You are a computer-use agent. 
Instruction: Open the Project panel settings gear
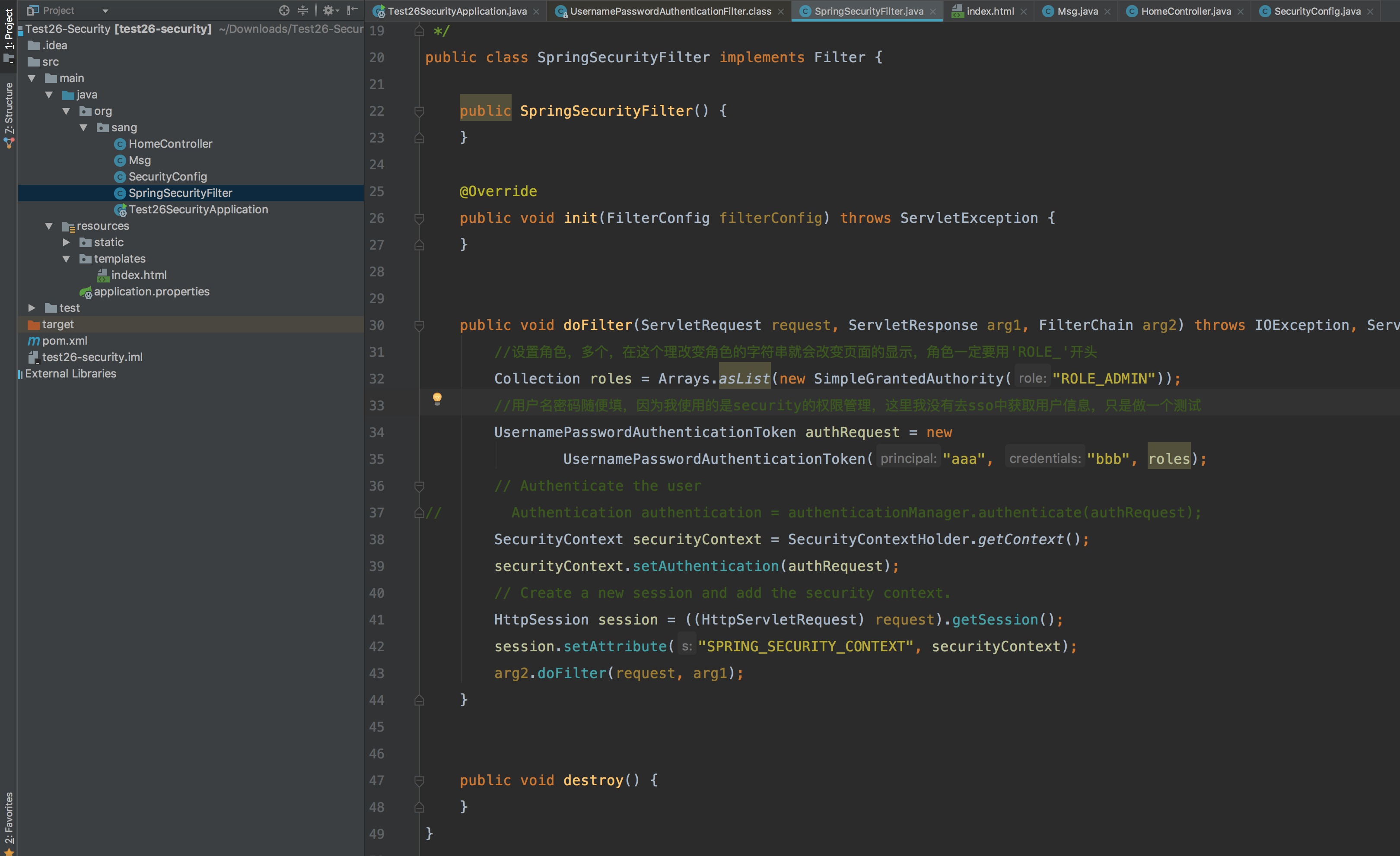point(329,10)
